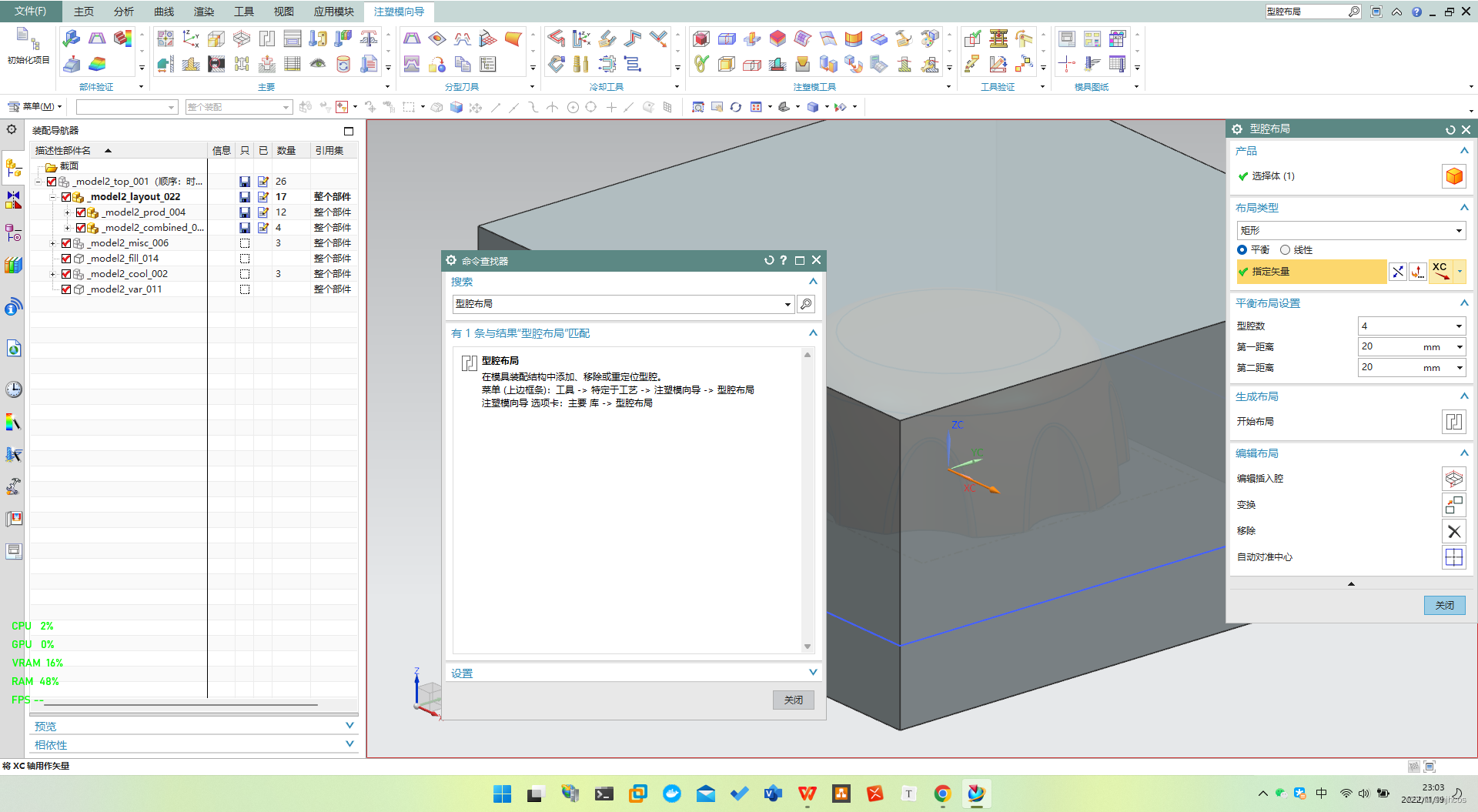
Task: Click the Remove cavity icon
Action: [1453, 531]
